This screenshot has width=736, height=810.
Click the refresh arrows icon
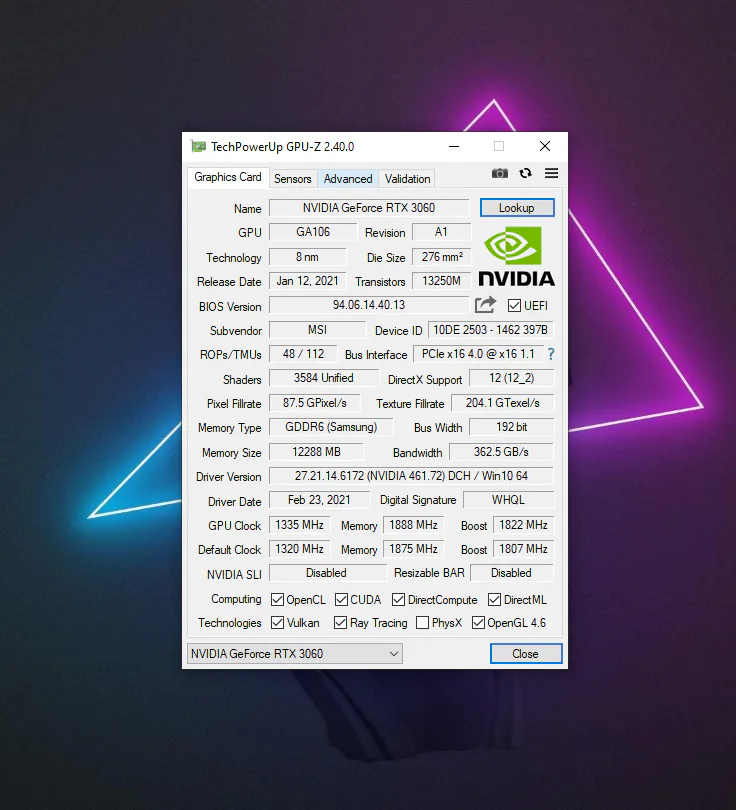526,174
